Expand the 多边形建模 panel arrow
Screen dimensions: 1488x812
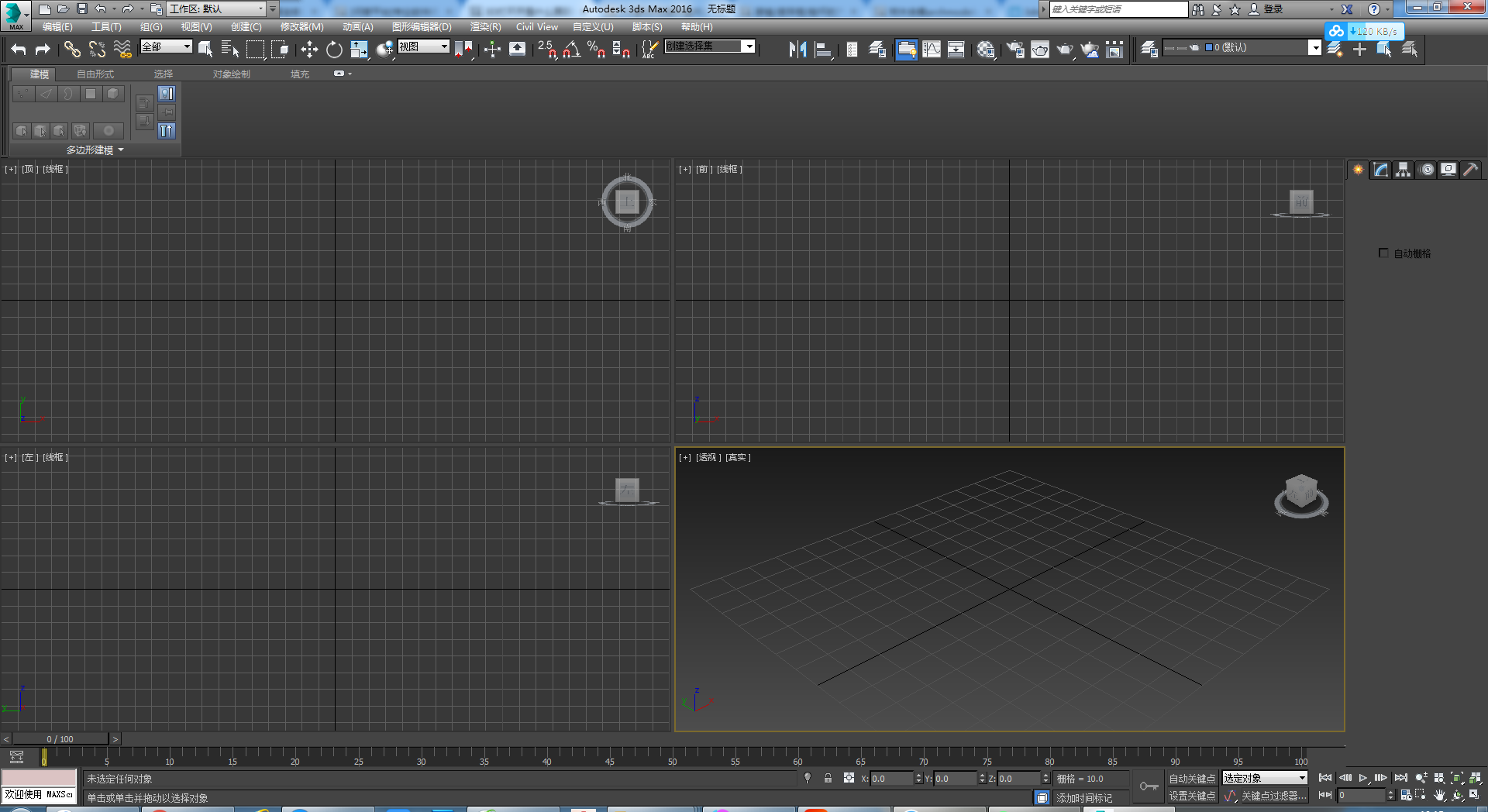click(x=121, y=150)
